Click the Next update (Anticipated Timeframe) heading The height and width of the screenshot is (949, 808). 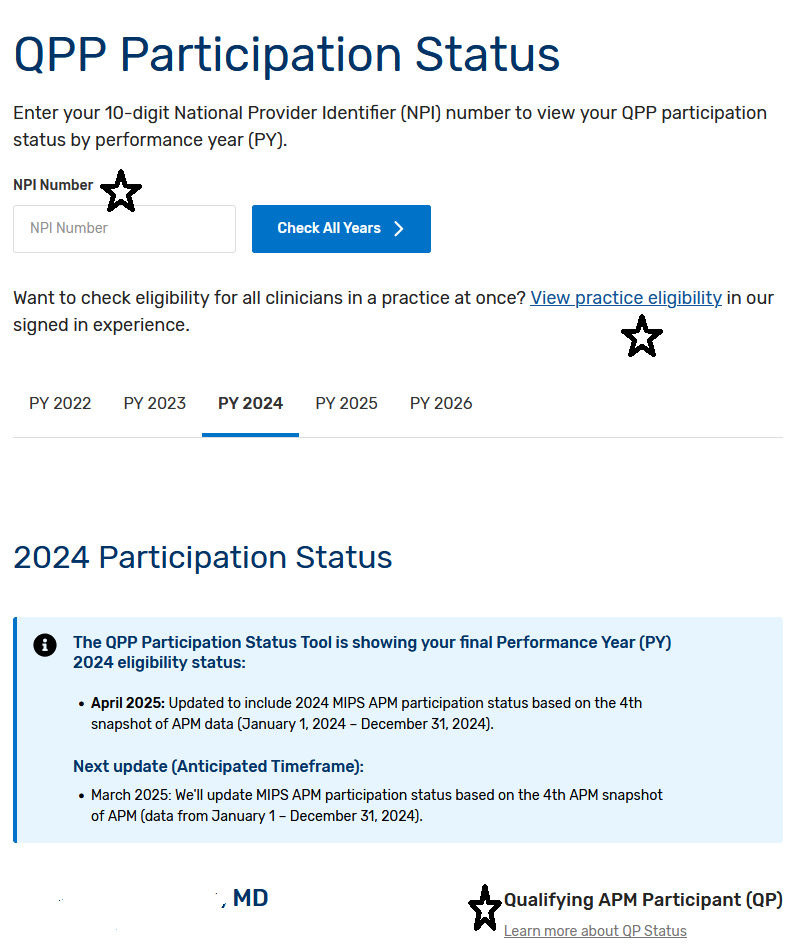pyautogui.click(x=218, y=767)
